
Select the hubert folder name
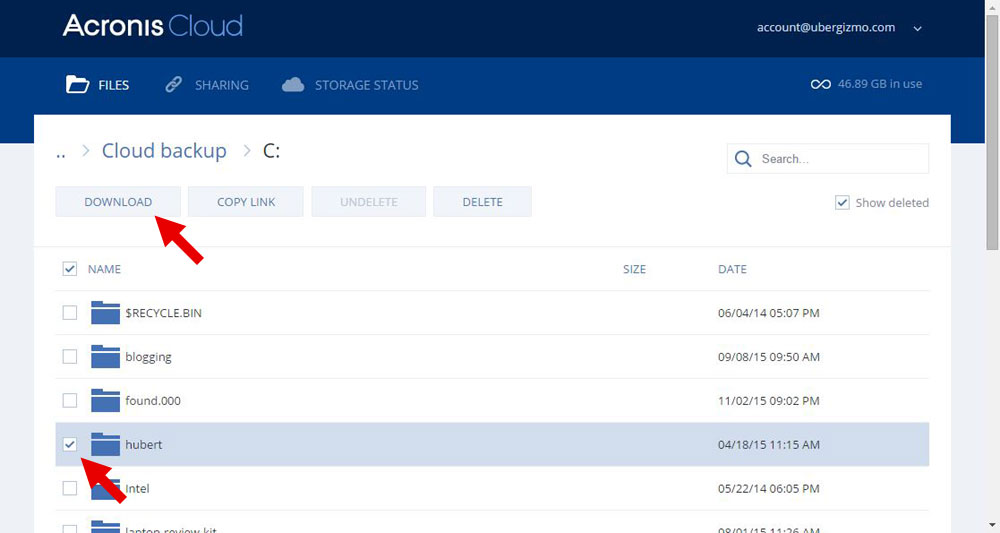143,444
